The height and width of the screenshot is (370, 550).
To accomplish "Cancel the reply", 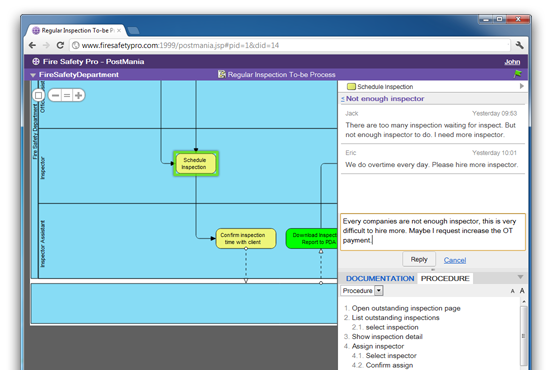I will point(455,260).
